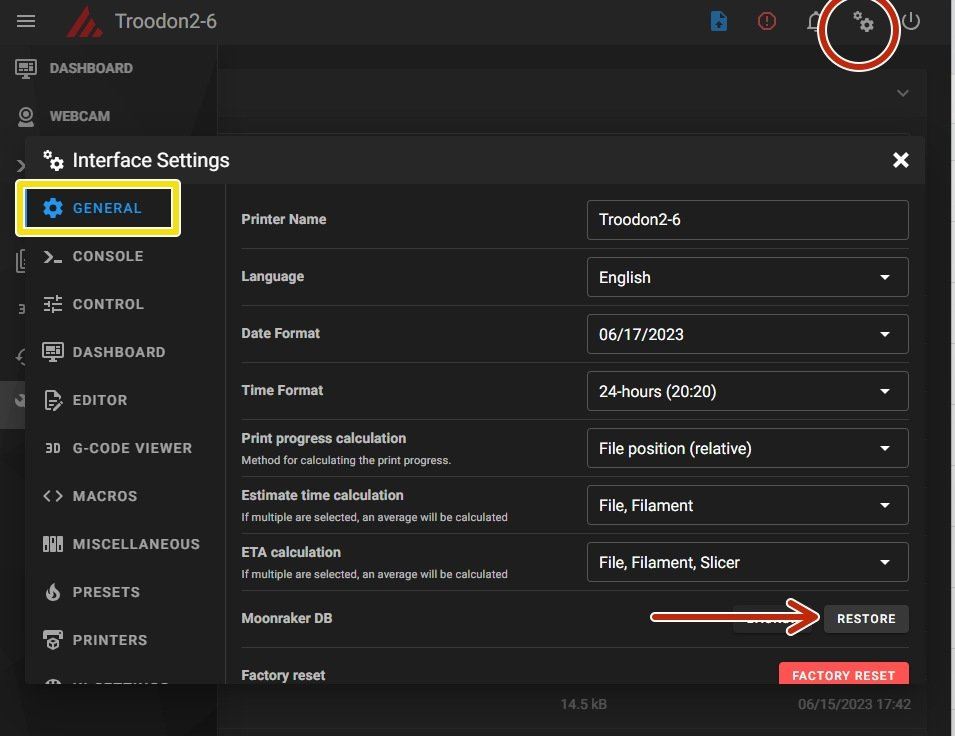Switch to the Control settings tab

(125, 304)
